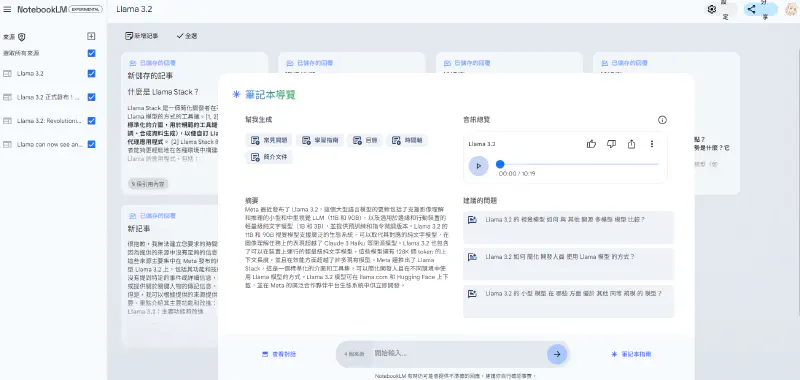Viewport: 800px width, 380px height.
Task: Click the Llama 3.2 notebook title
Action: tap(134, 9)
